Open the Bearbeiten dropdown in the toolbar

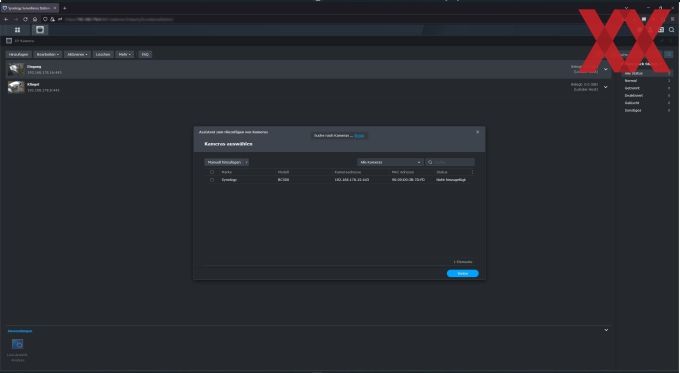point(48,54)
